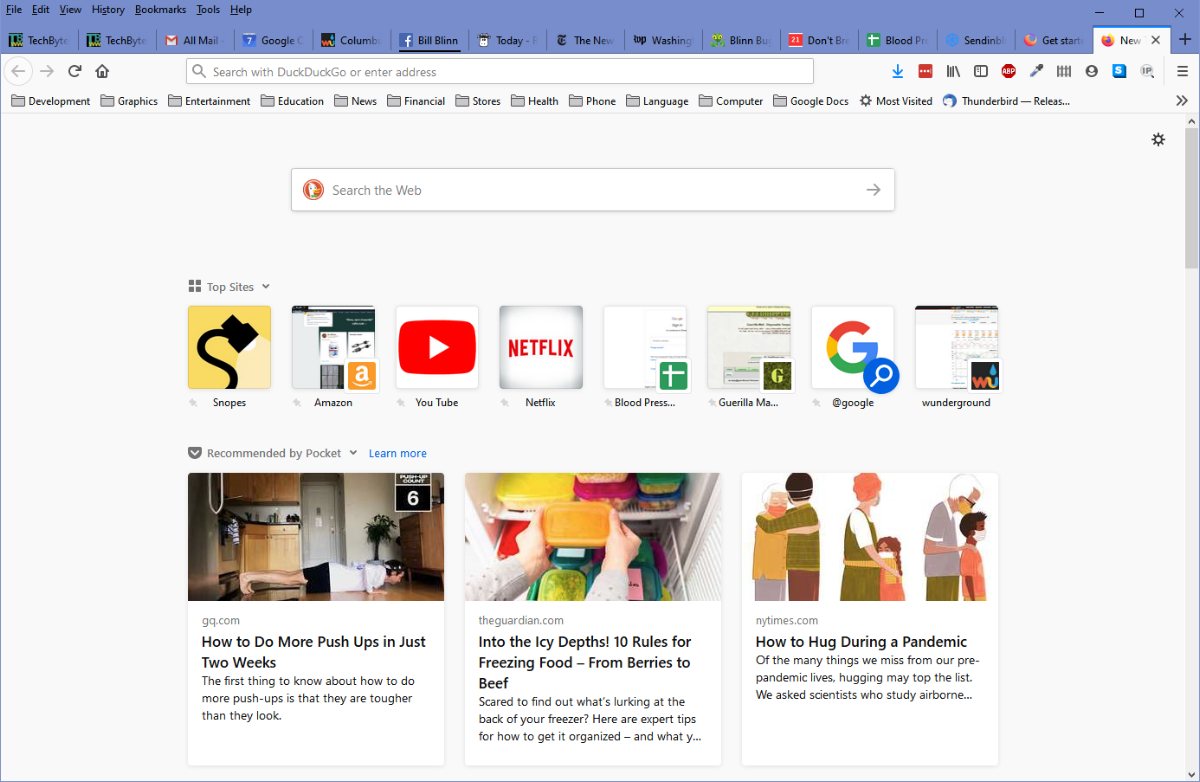
Task: Click the Back navigation arrow
Action: coord(18,71)
